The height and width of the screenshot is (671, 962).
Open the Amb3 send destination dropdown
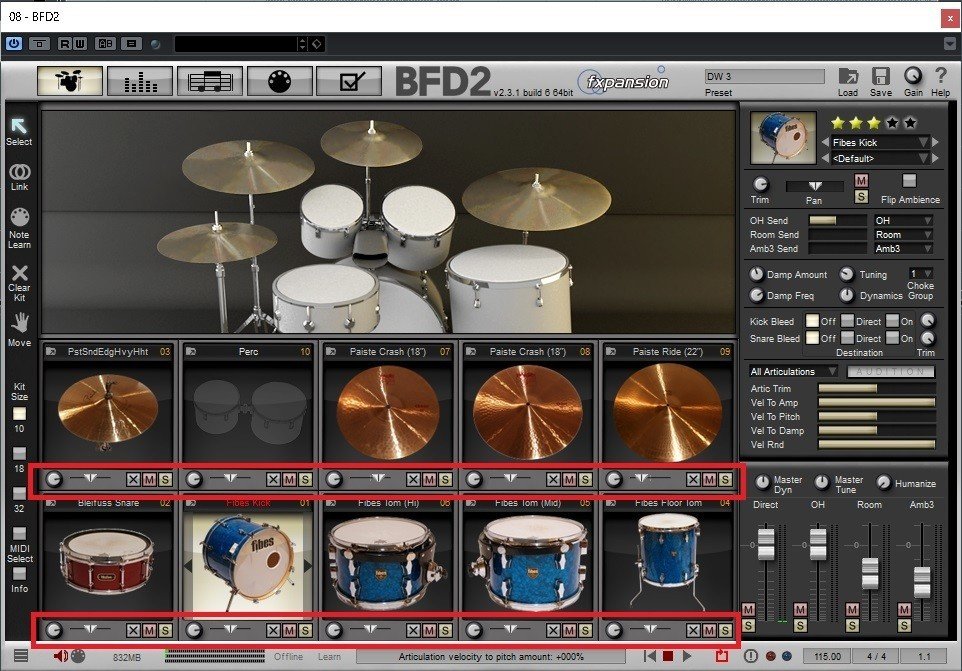pyautogui.click(x=903, y=248)
